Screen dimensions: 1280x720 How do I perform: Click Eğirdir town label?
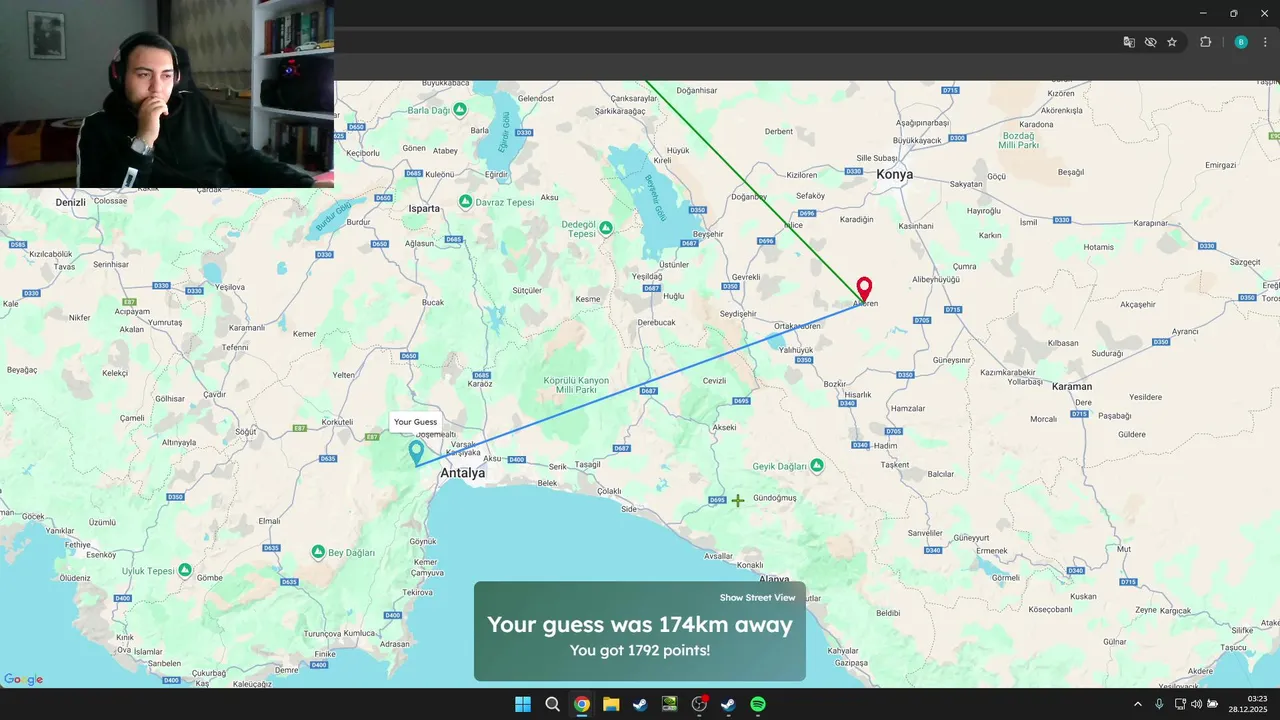pyautogui.click(x=496, y=174)
